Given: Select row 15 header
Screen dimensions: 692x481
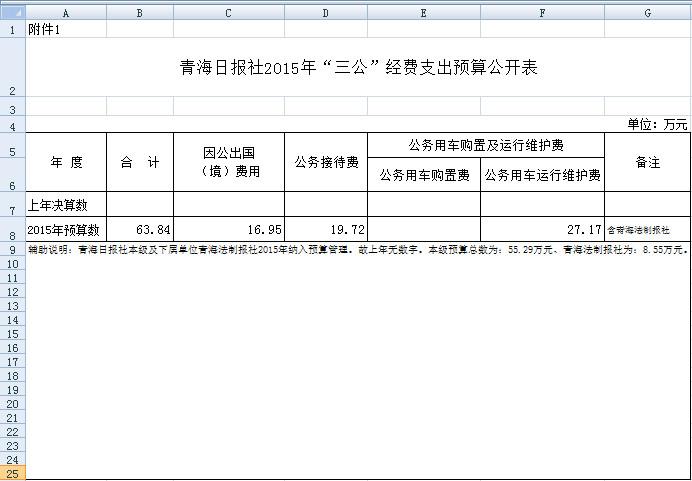Looking at the screenshot, I should click(13, 334).
